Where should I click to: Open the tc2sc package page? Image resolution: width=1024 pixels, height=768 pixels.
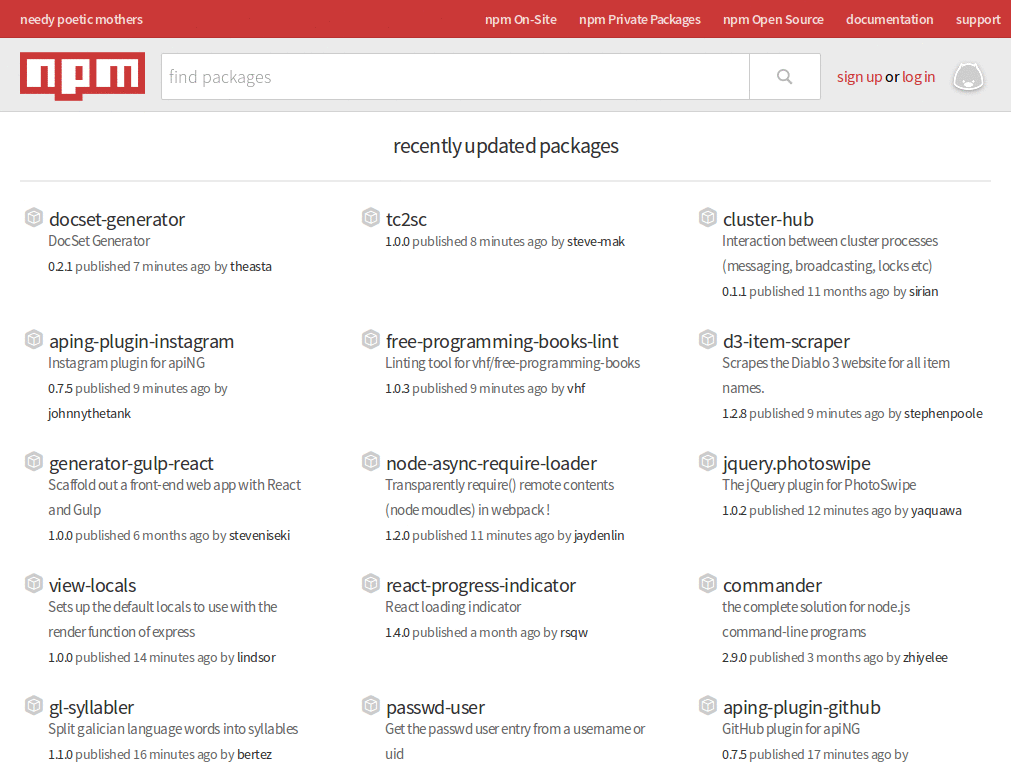pos(406,219)
